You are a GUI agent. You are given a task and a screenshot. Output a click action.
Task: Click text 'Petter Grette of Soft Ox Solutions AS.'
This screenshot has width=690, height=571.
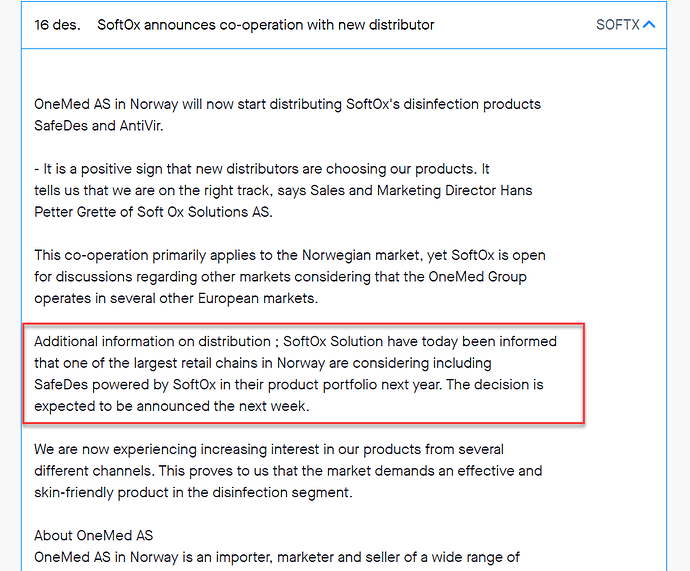tap(154, 212)
